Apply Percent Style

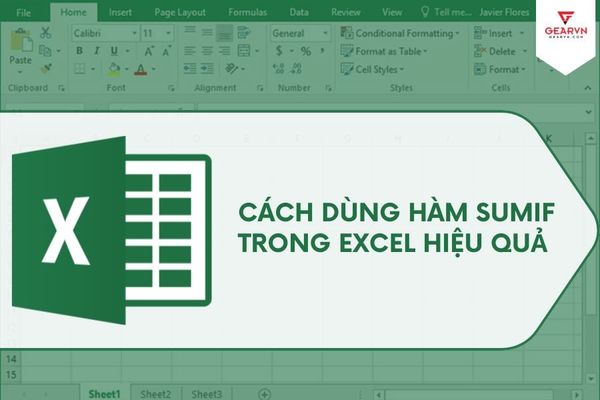tap(306, 51)
